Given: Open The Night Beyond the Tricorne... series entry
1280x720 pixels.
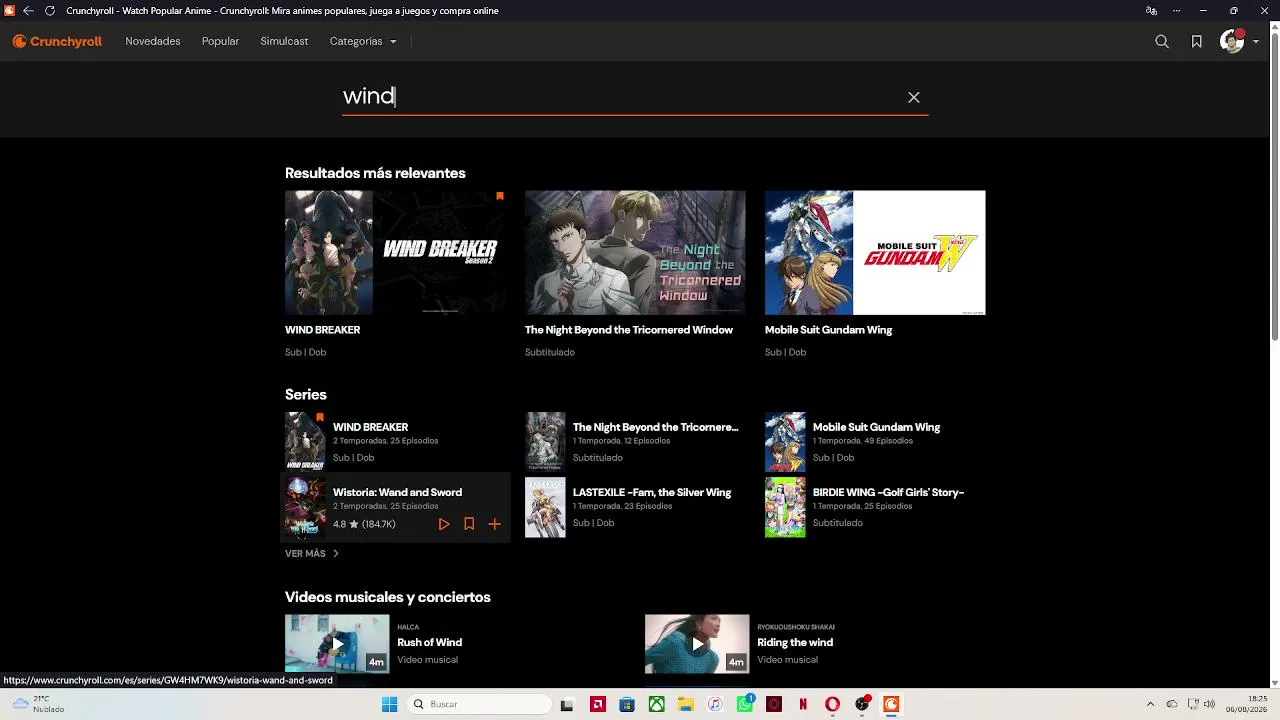Looking at the screenshot, I should (655, 427).
